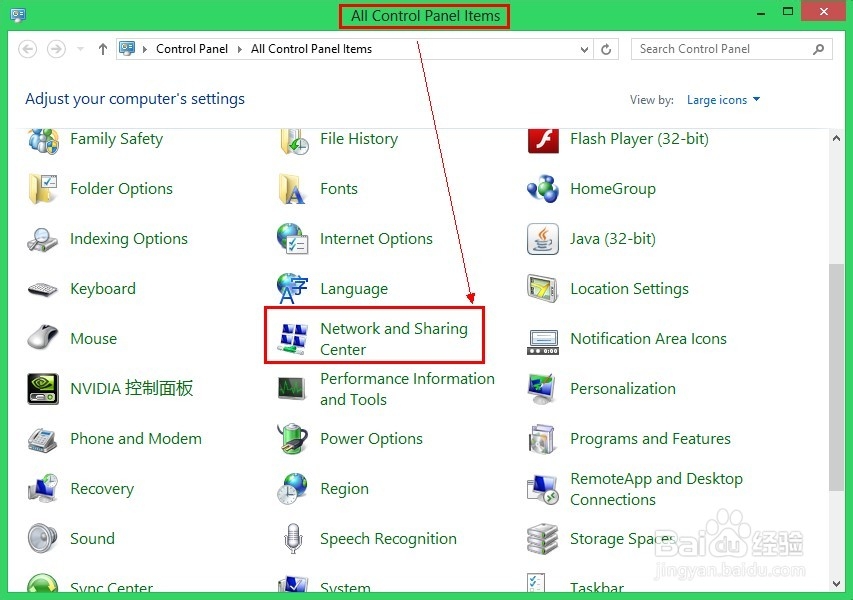Click the scrollbar up arrow
Screen dimensions: 853x600
click(836, 138)
